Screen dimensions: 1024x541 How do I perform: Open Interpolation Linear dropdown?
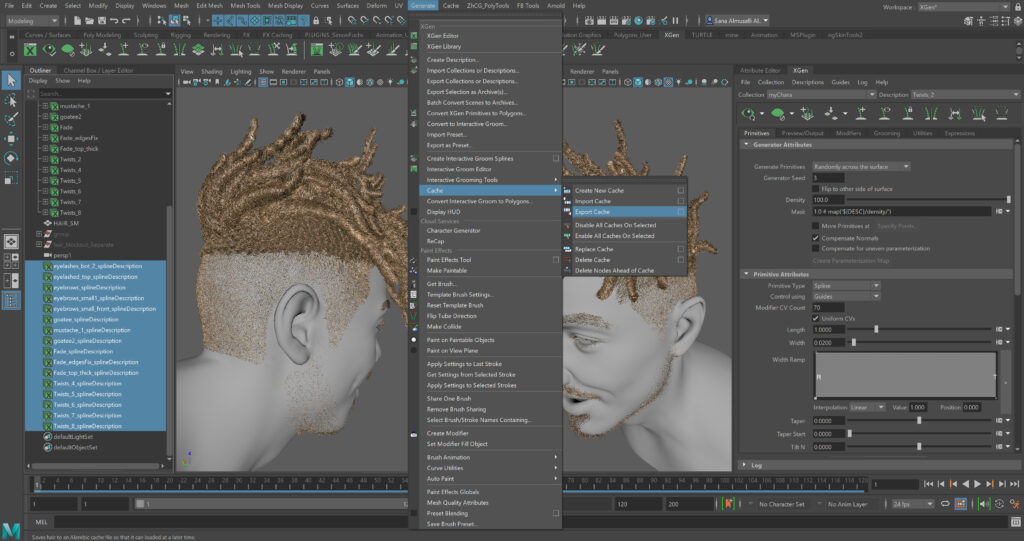click(867, 407)
